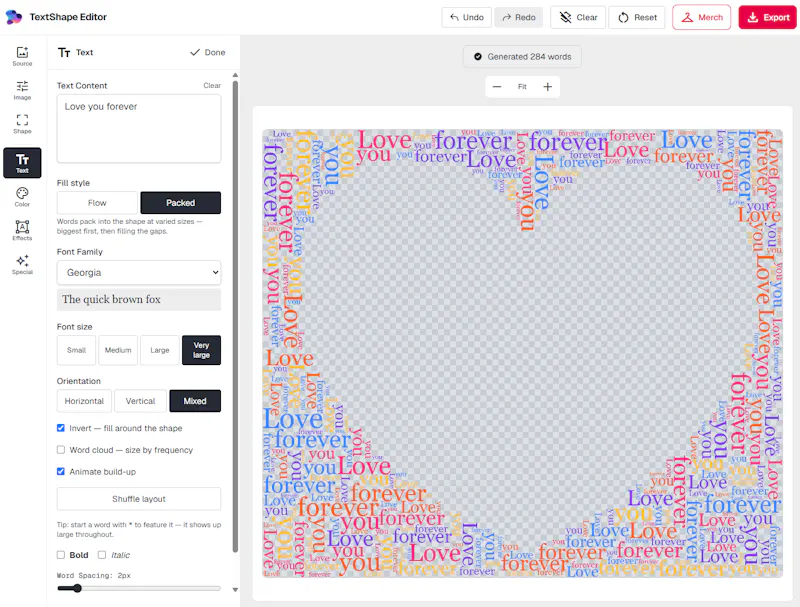Open the Font Family dropdown
800x607 pixels.
click(139, 272)
